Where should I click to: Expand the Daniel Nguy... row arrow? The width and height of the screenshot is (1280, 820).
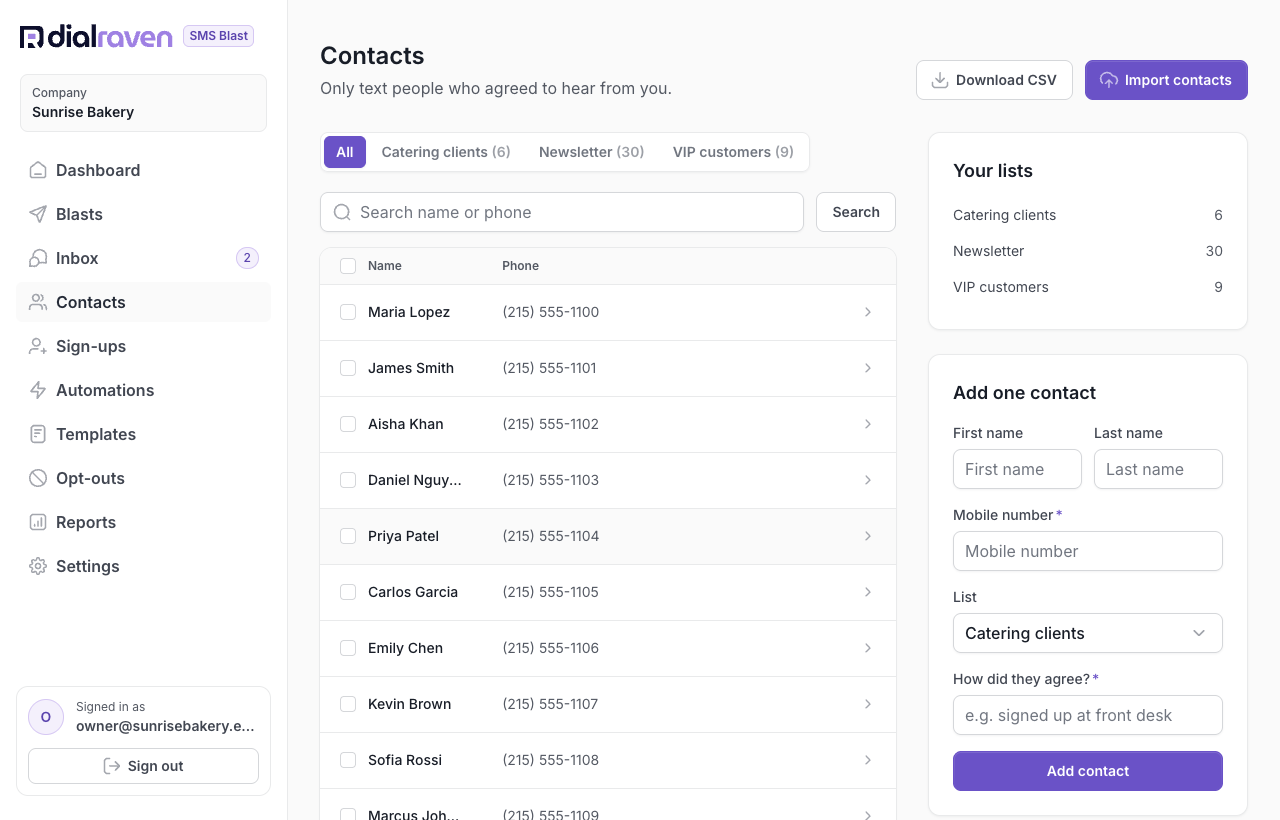tap(868, 480)
